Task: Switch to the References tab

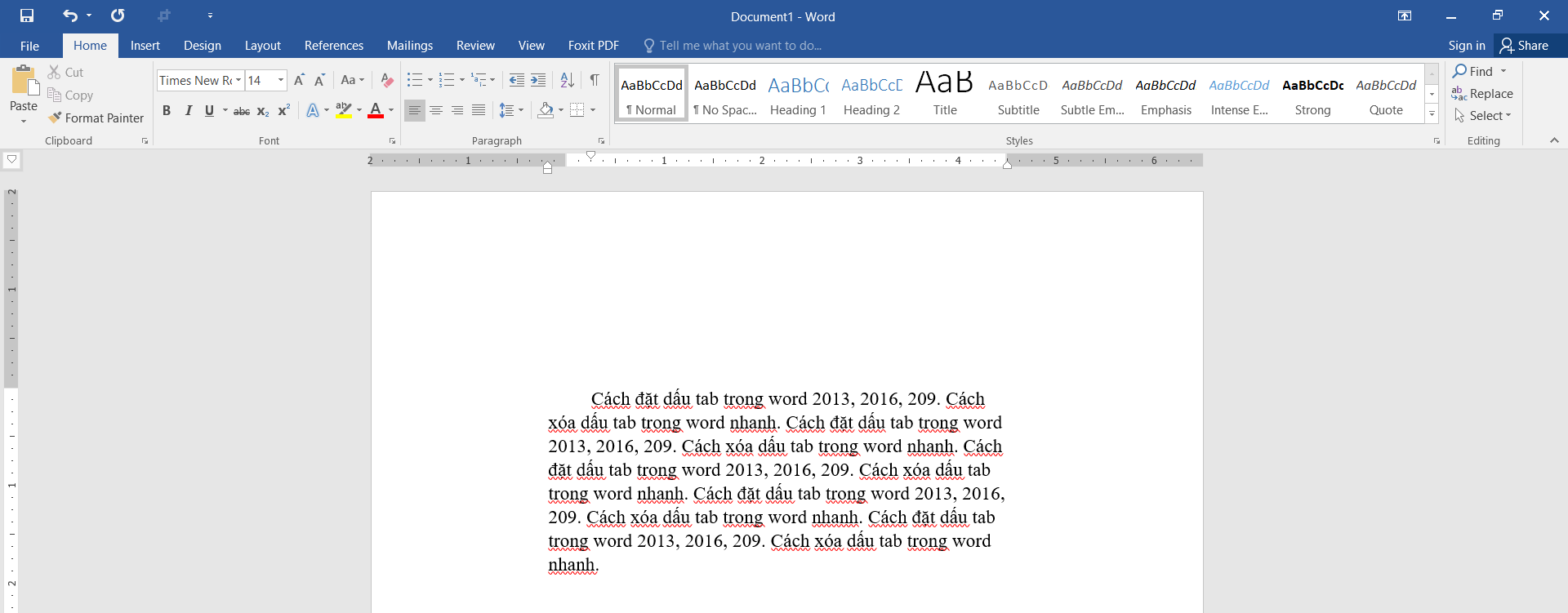Action: [x=333, y=46]
